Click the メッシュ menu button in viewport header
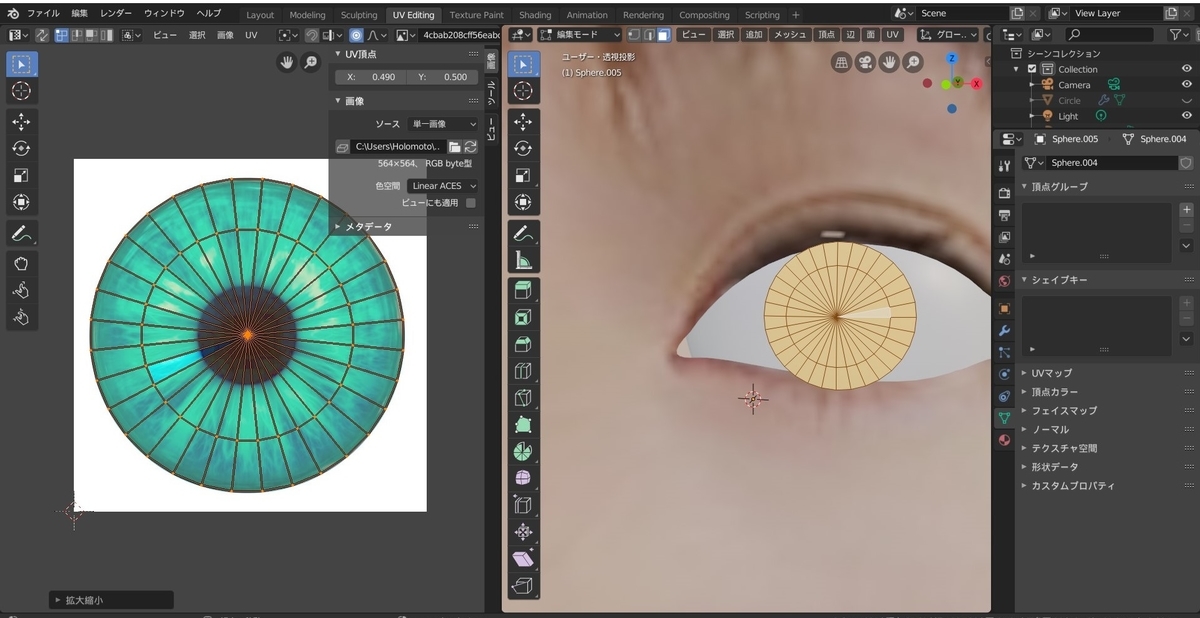 pyautogui.click(x=789, y=34)
